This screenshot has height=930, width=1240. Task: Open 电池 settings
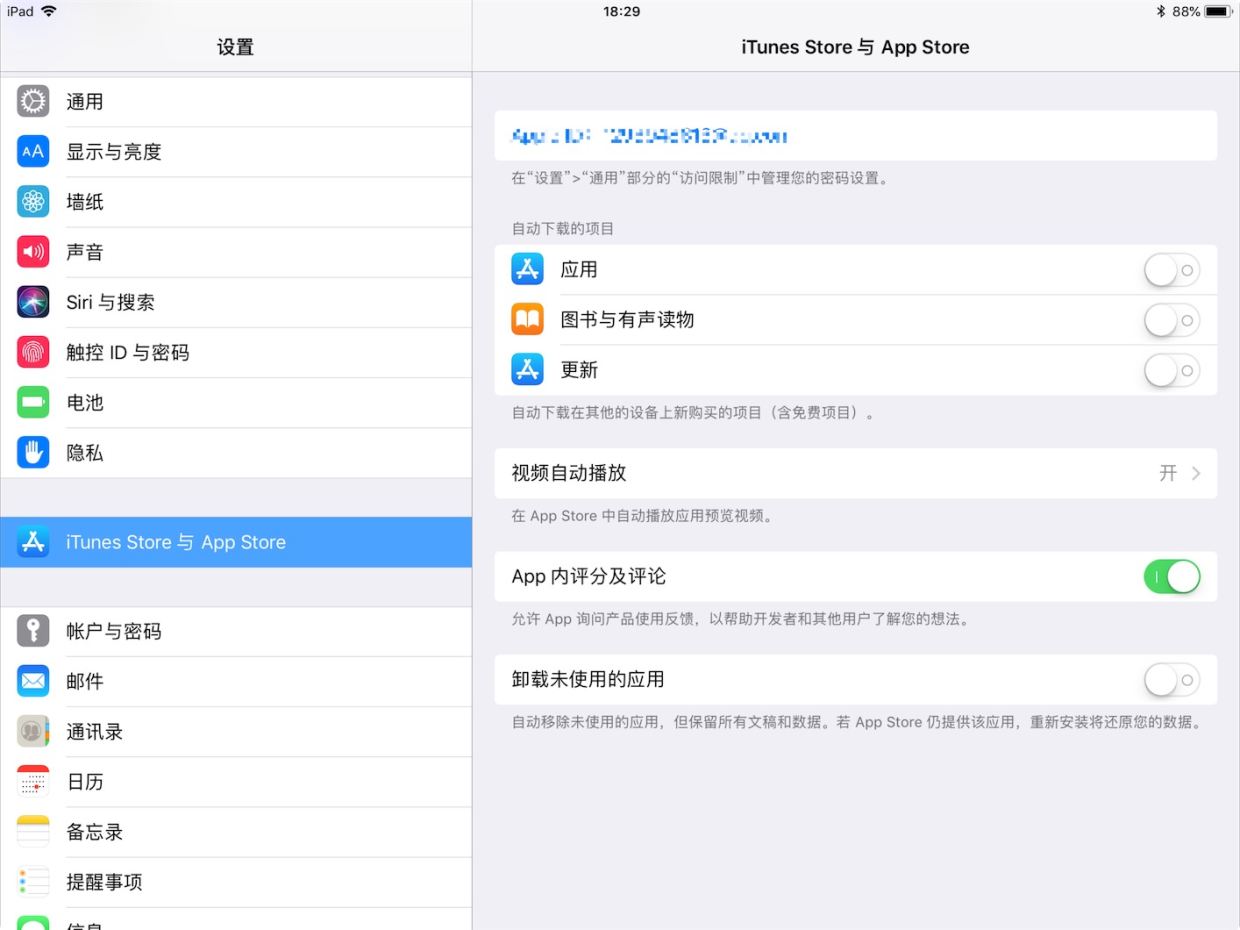point(236,402)
